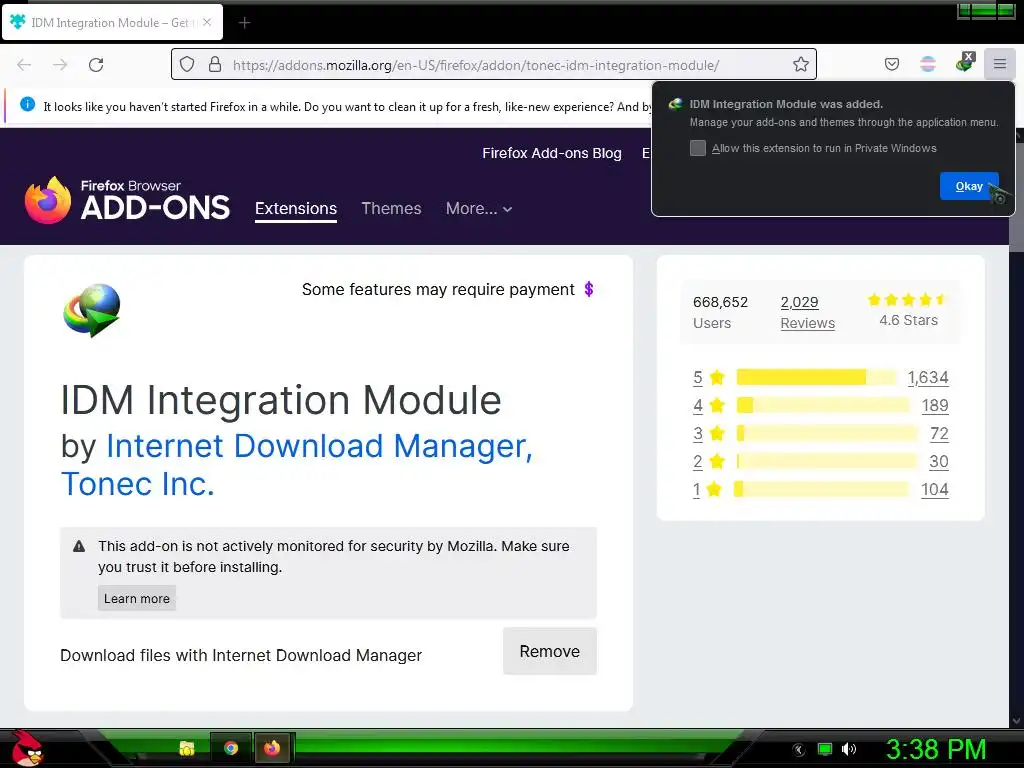The width and height of the screenshot is (1024, 768).
Task: Open the Firefox Add-ons Blog link
Action: pyautogui.click(x=552, y=153)
